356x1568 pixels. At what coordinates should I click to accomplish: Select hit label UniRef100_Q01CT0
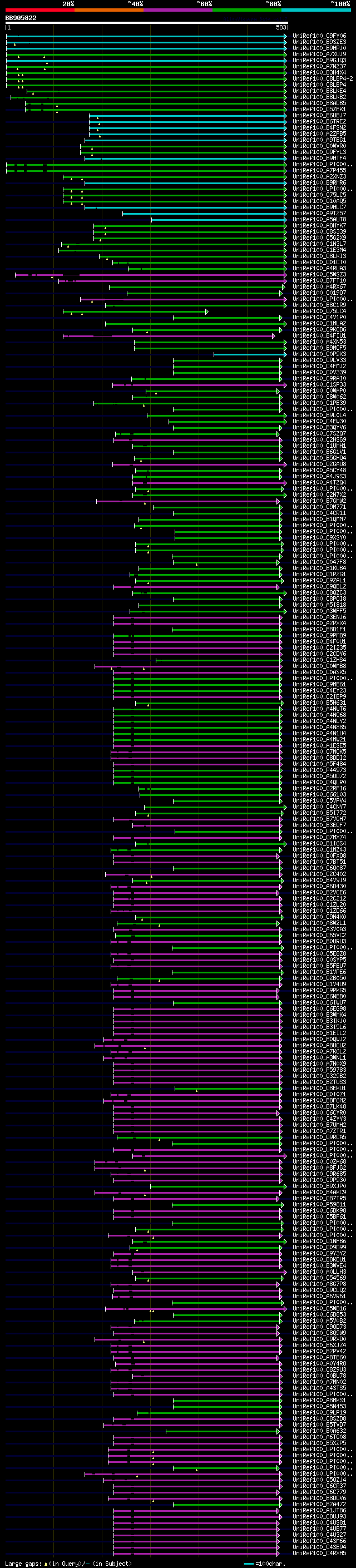pos(319,263)
